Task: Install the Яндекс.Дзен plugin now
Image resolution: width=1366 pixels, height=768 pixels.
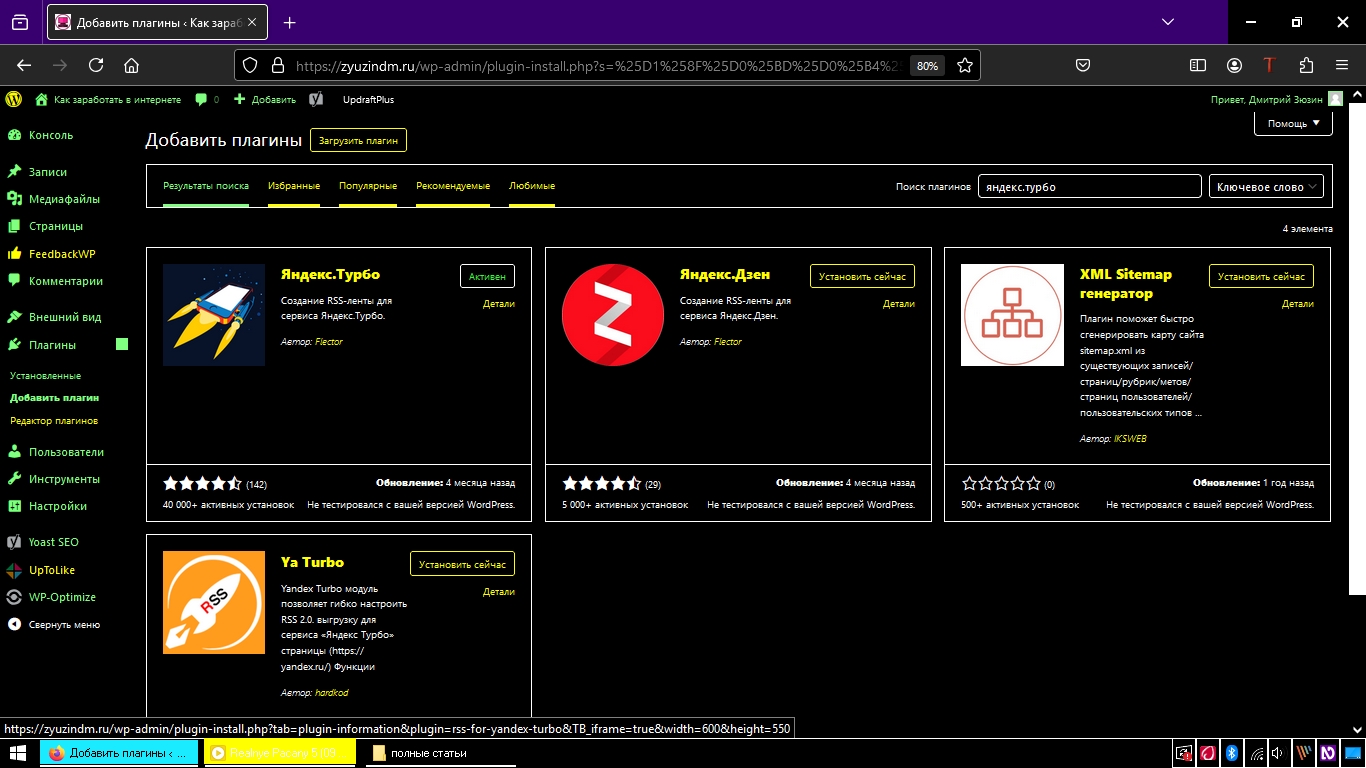Action: [x=862, y=276]
